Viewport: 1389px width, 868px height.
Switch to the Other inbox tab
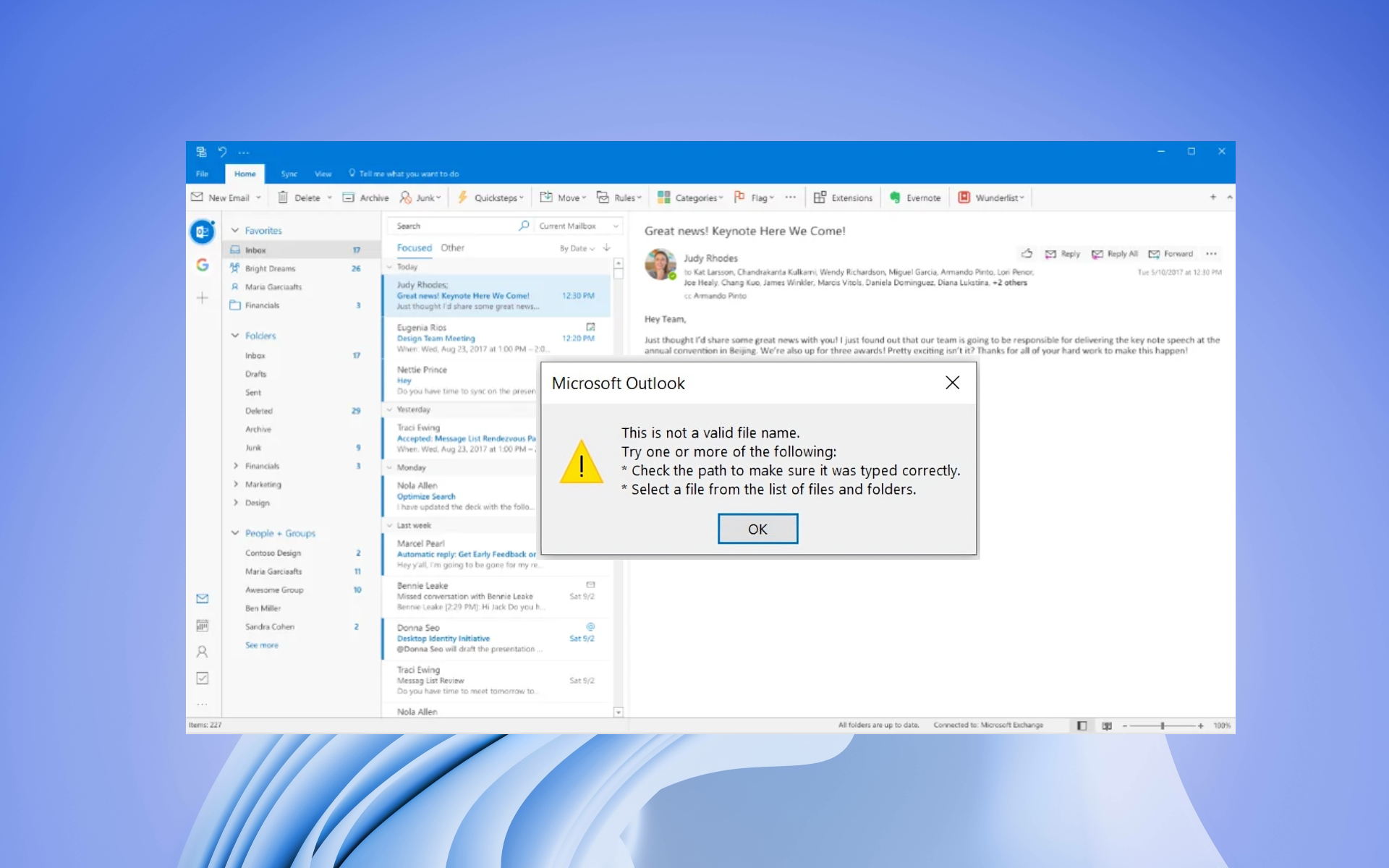pos(452,247)
